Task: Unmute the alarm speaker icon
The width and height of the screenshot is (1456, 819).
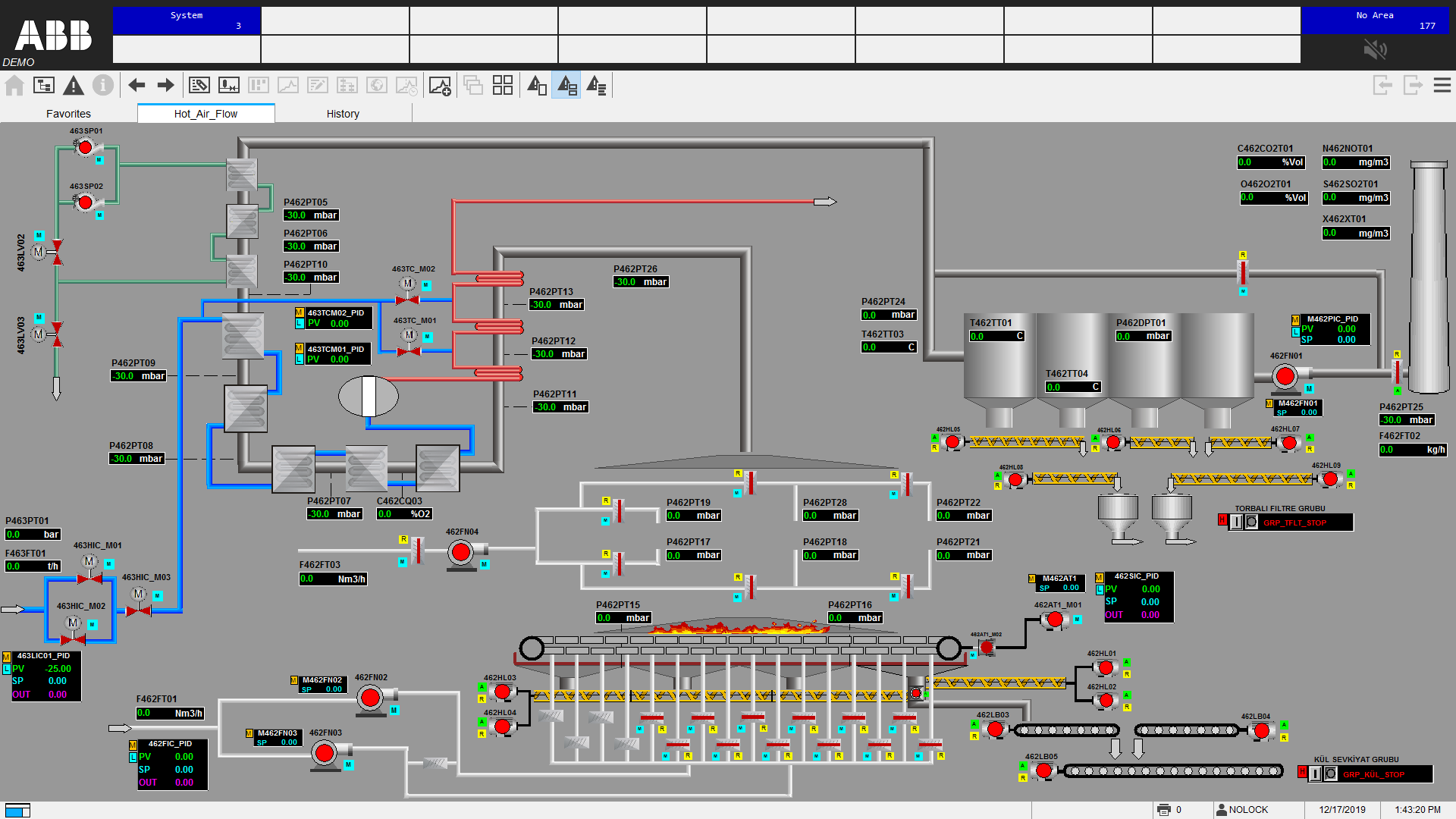Action: tap(1374, 50)
